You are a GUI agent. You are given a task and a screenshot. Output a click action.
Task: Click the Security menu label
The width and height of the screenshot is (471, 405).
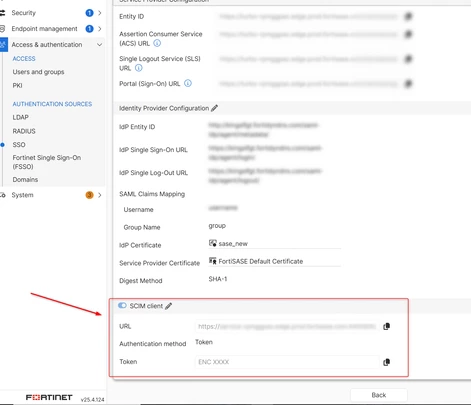coord(24,13)
